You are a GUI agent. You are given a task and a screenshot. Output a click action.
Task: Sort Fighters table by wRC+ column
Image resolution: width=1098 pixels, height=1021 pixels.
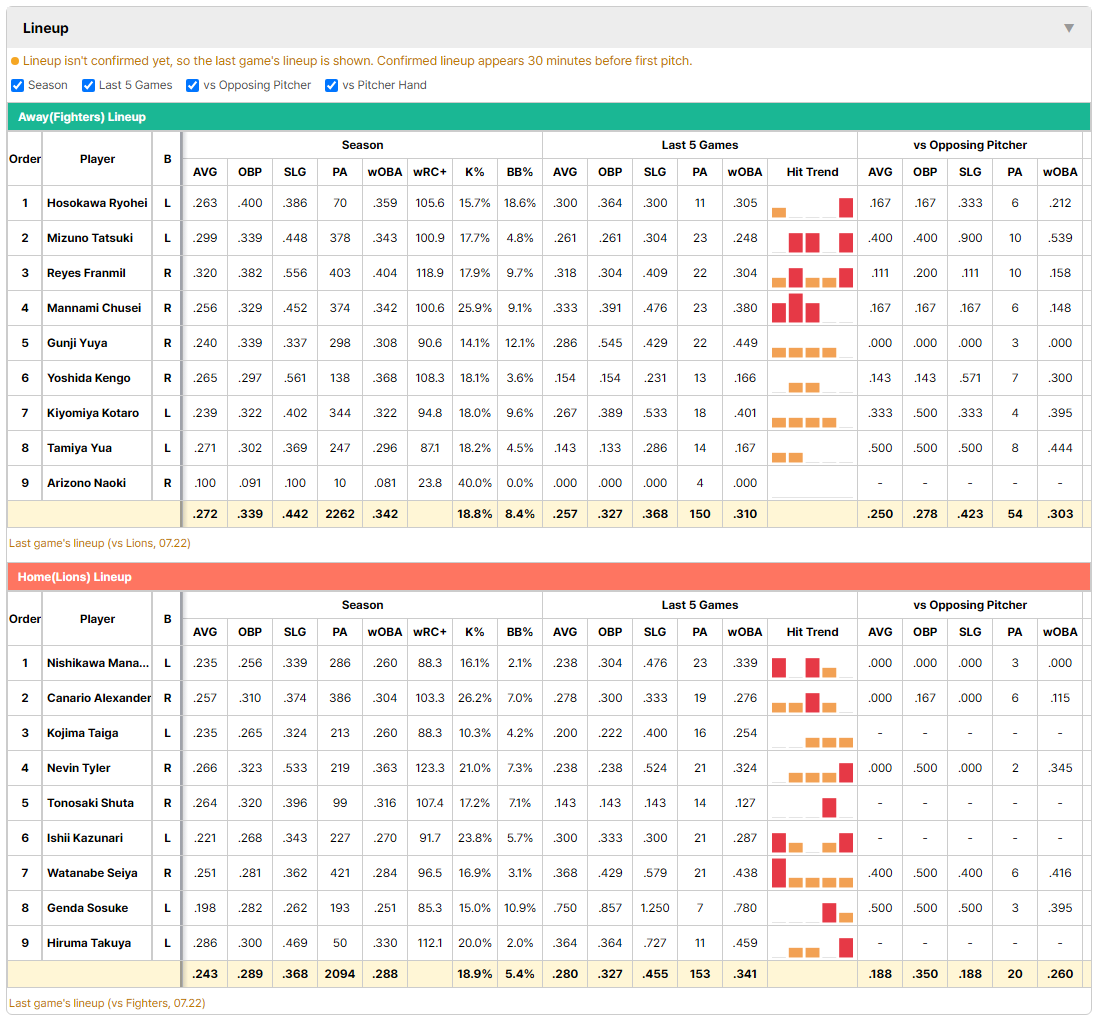[429, 172]
